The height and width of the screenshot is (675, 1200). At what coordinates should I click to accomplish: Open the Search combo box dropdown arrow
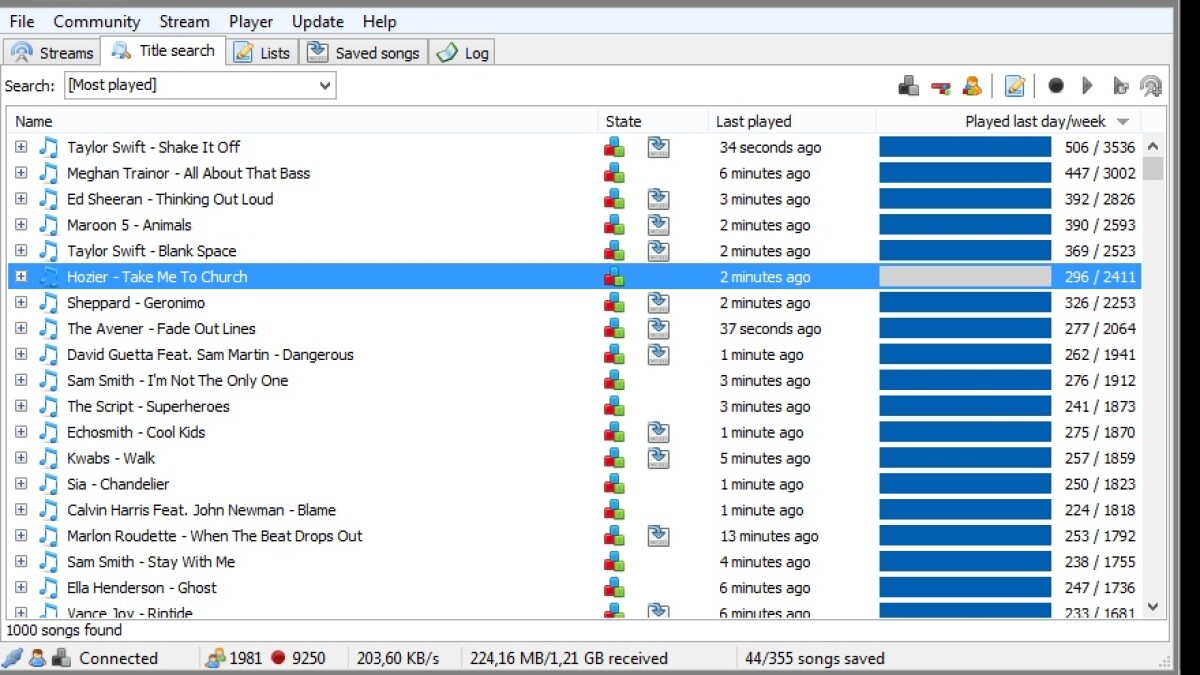click(x=325, y=86)
